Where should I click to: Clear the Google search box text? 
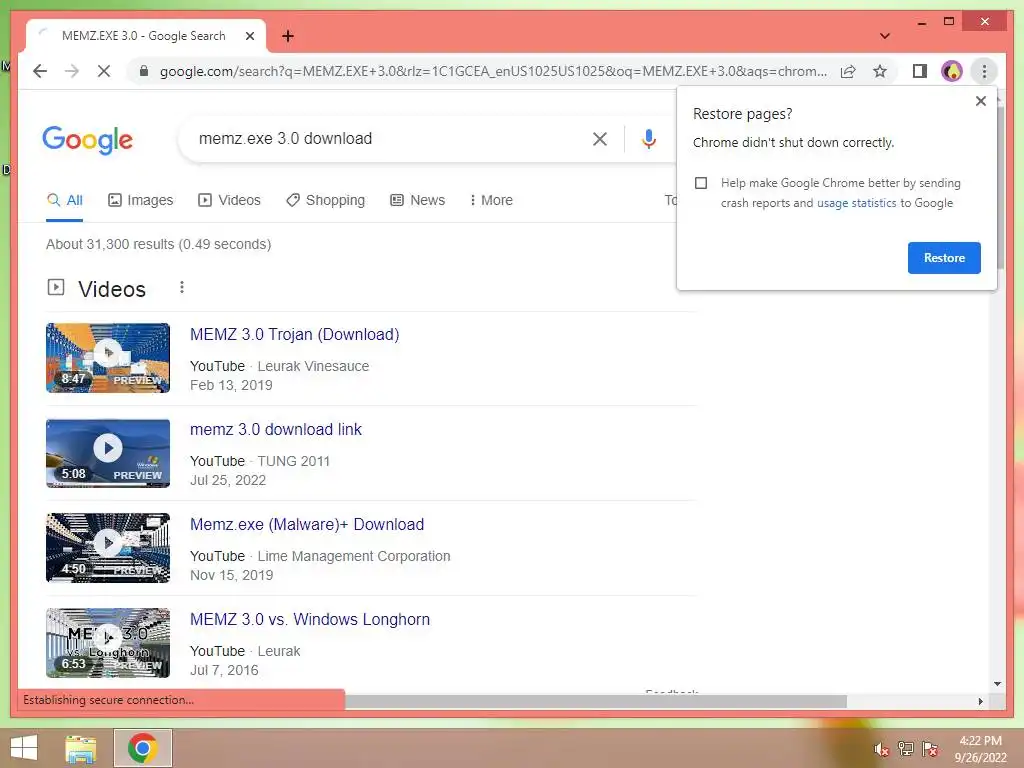600,138
